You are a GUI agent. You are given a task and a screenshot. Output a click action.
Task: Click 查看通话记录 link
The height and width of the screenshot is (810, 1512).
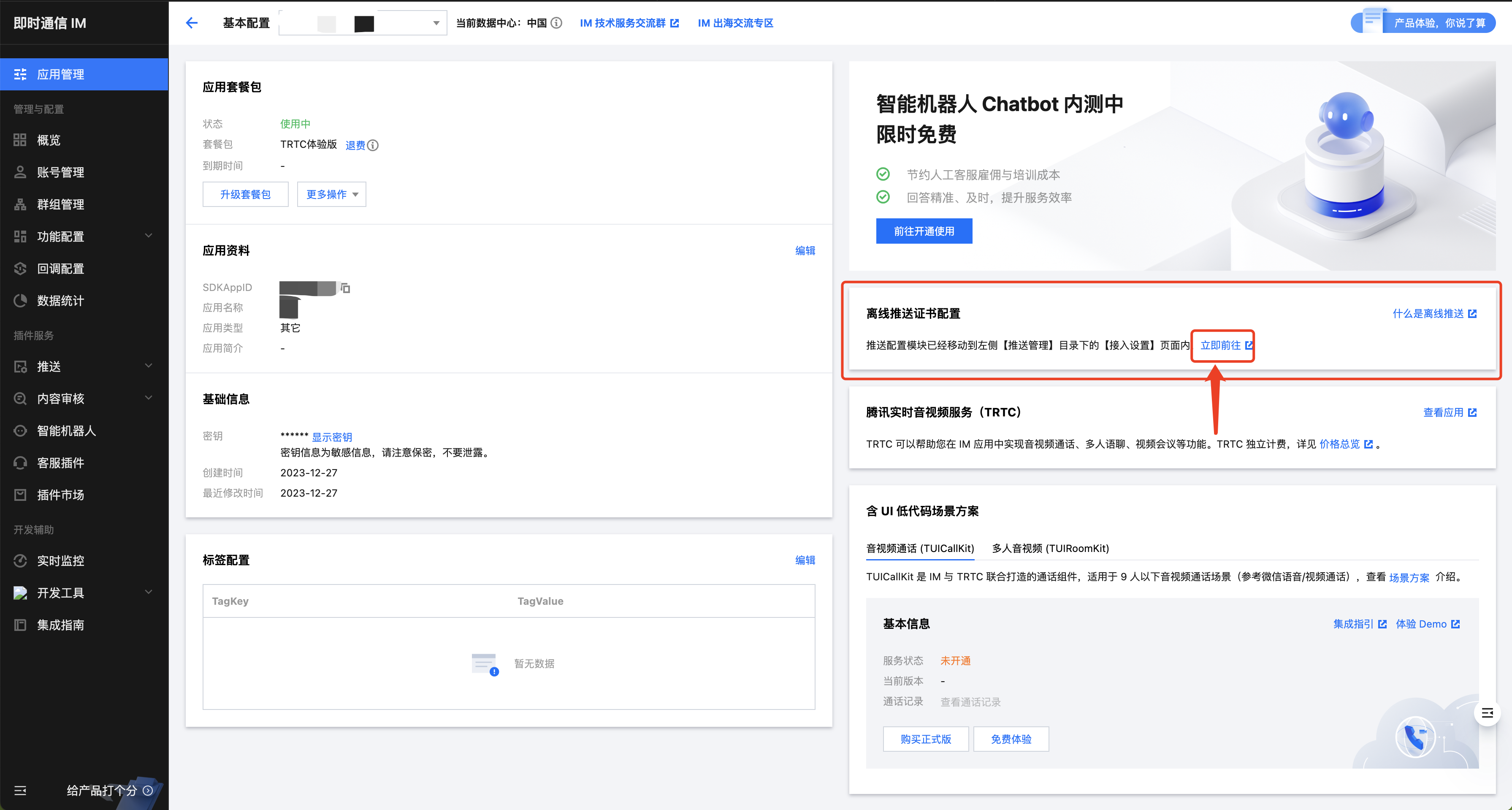tap(970, 702)
